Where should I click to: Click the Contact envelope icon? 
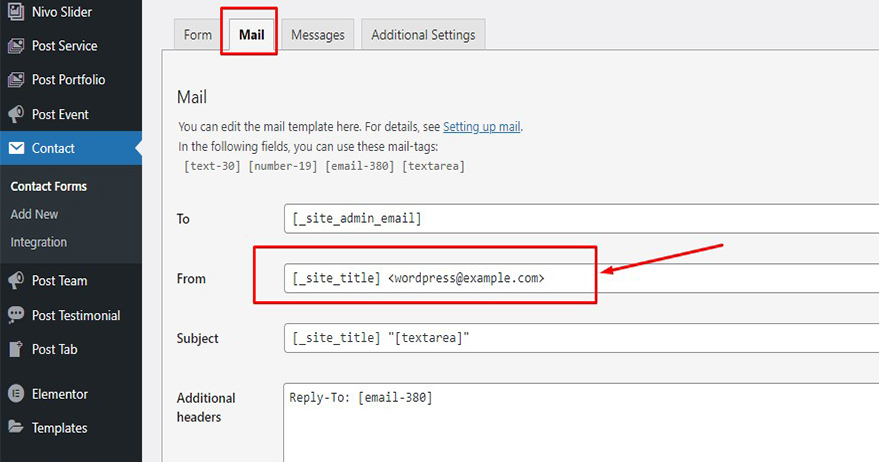pyautogui.click(x=16, y=148)
